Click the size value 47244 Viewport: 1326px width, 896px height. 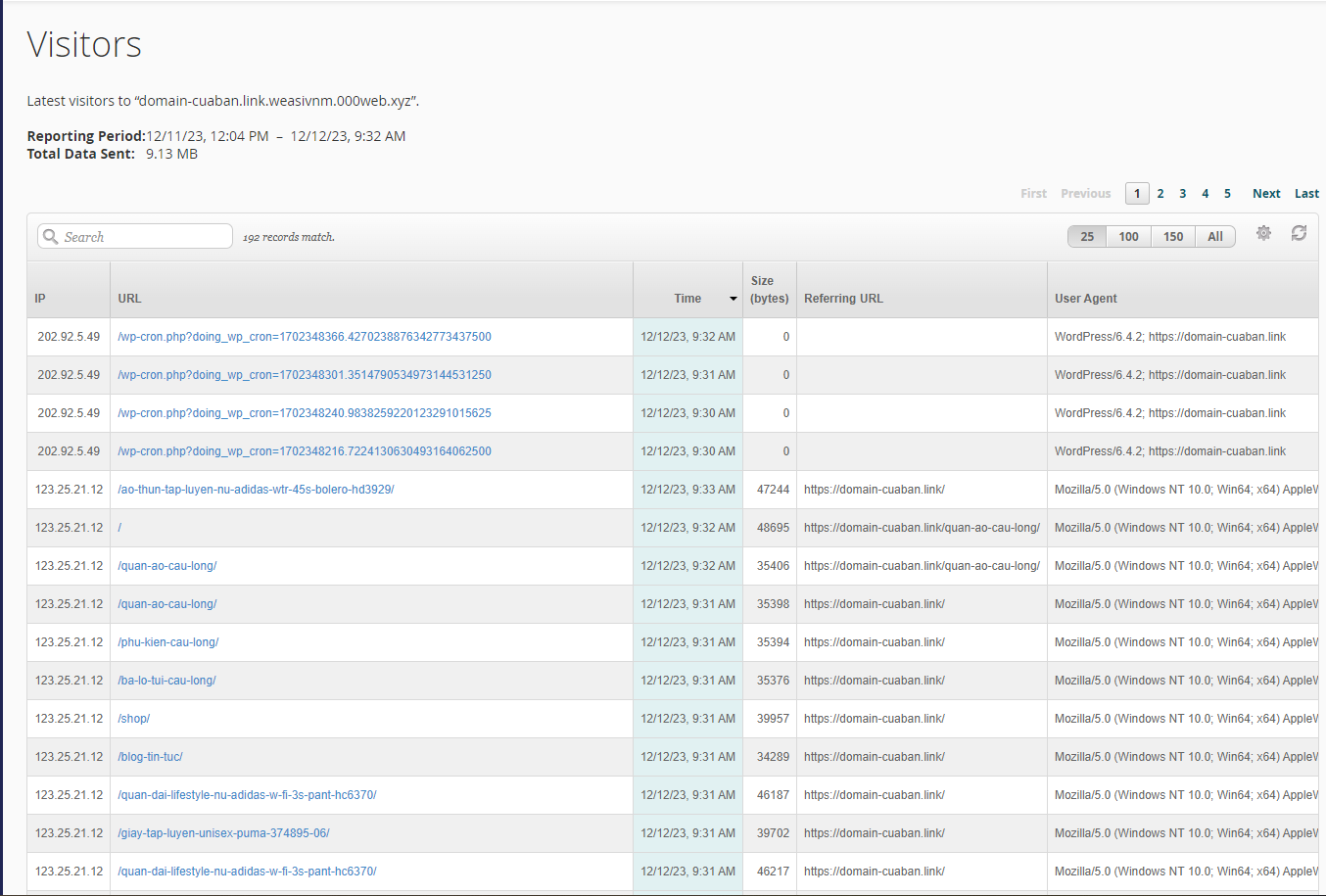tap(773, 490)
